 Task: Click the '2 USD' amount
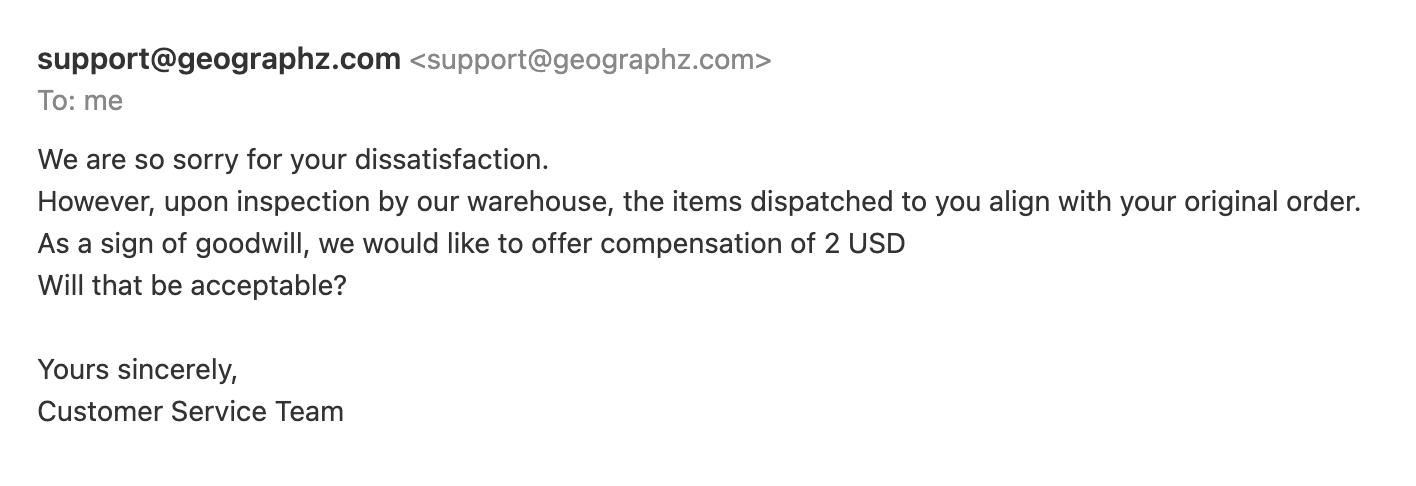[865, 244]
